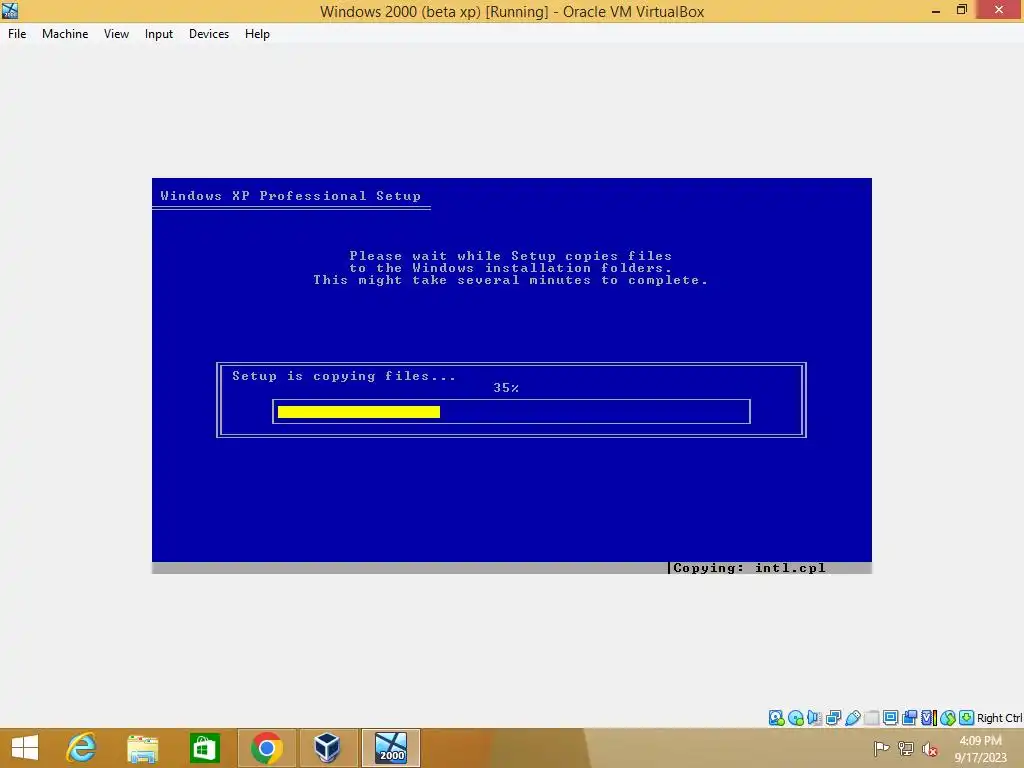Open the Machine menu

[65, 34]
